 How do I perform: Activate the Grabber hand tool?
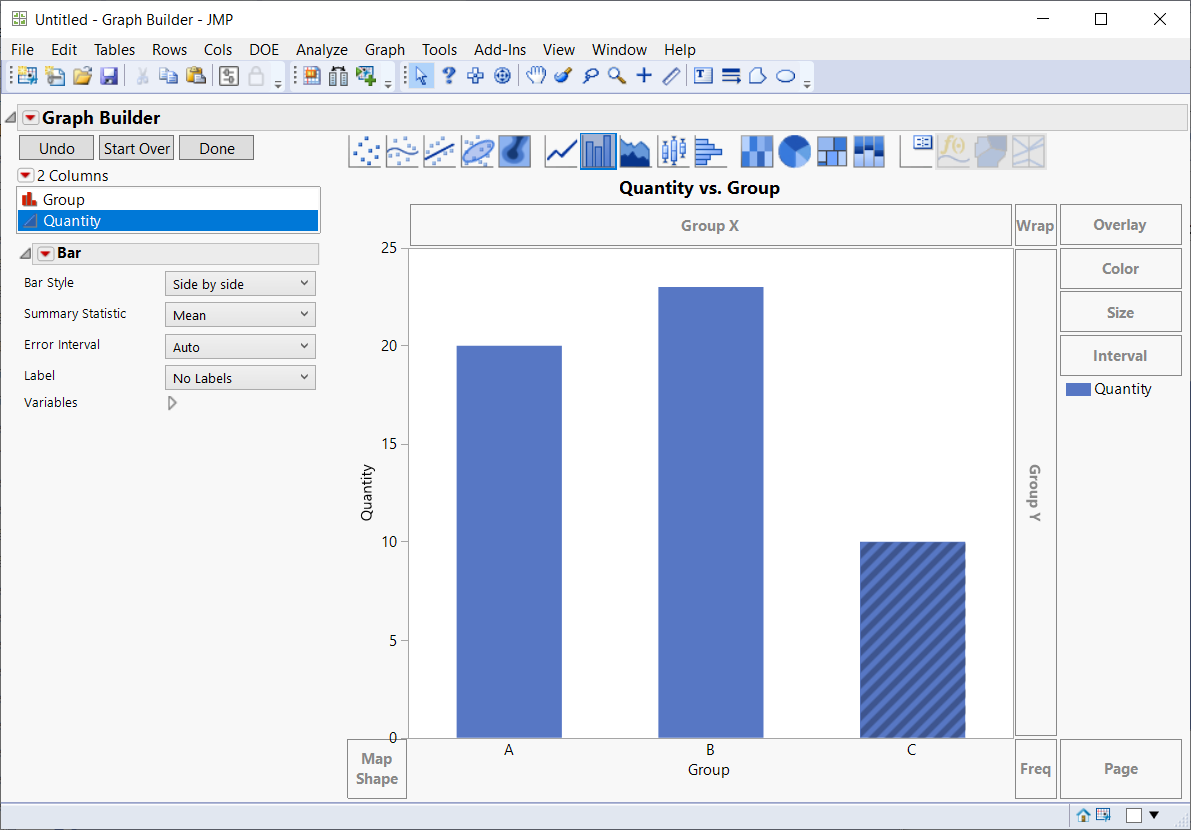[x=536, y=75]
